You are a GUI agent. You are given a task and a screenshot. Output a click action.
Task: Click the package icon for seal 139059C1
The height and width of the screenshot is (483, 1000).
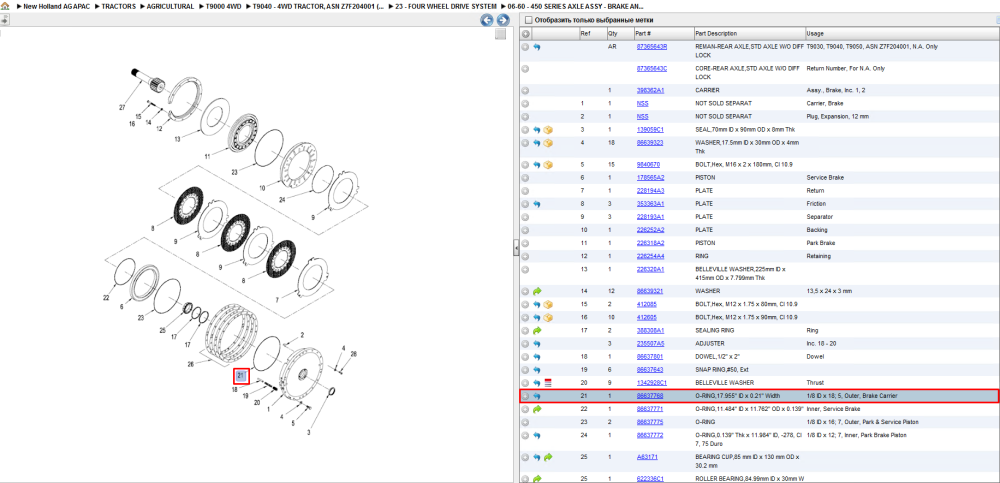coord(548,130)
